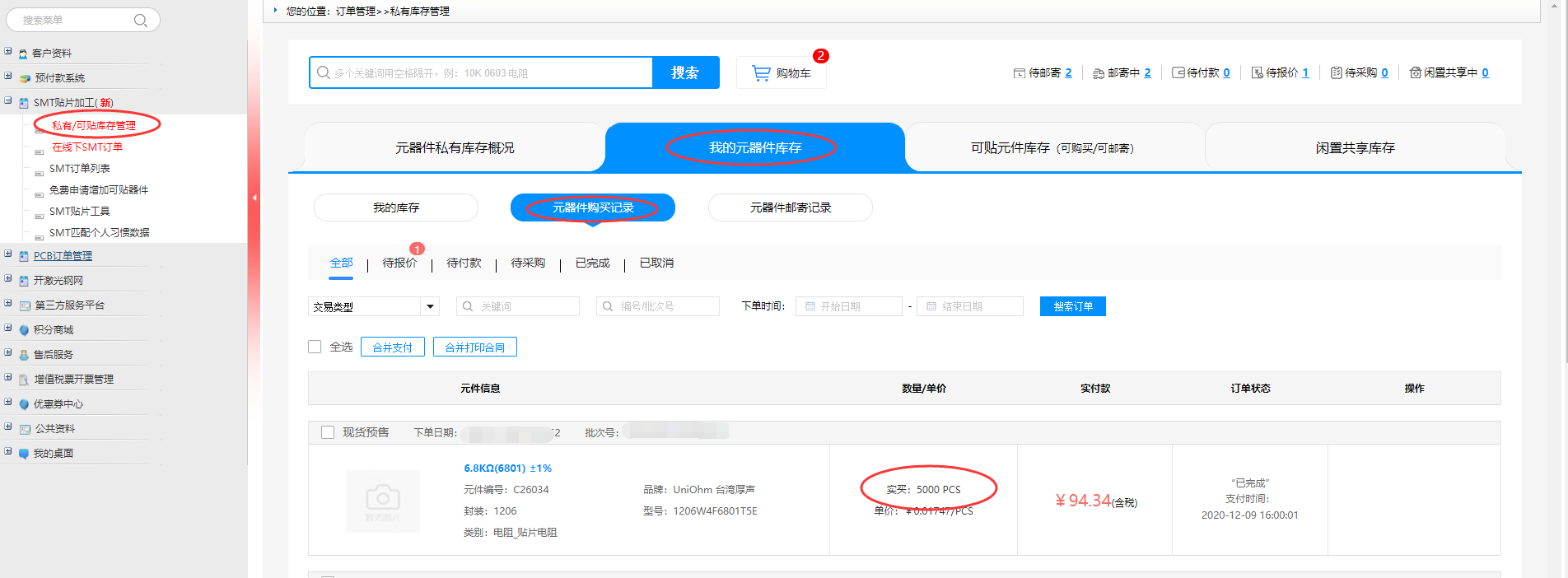Open the 6.8KΩ(6801) ±1% product link

507,468
